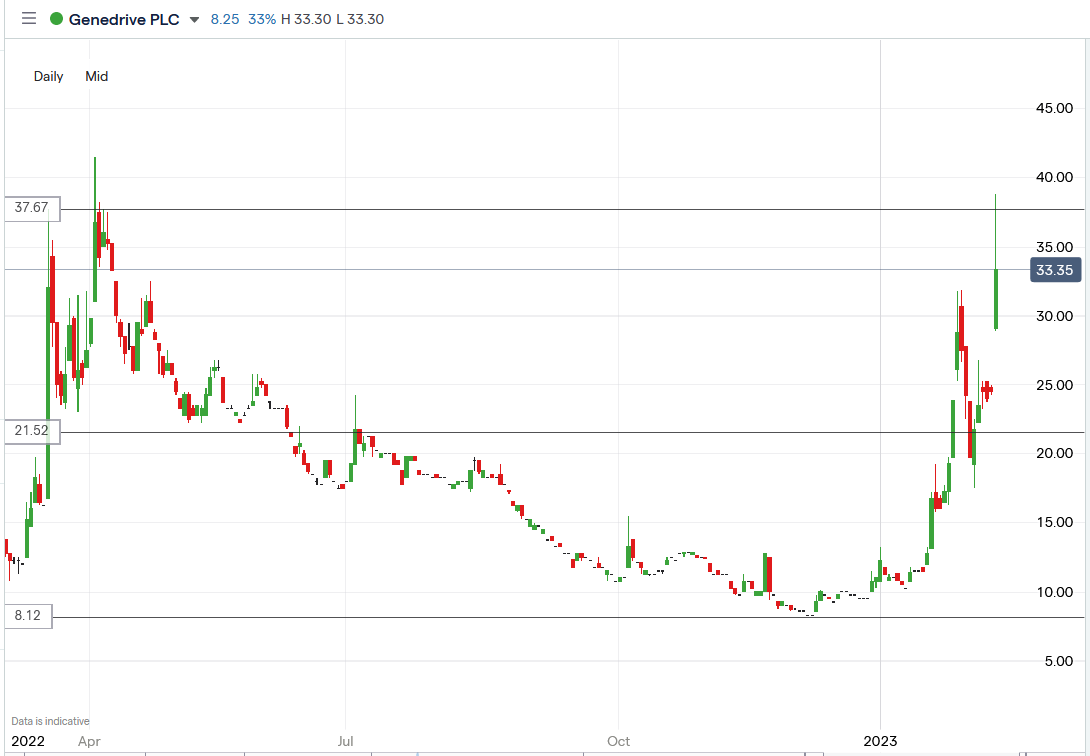
Task: Click the 15.00 price axis label
Action: click(1055, 523)
